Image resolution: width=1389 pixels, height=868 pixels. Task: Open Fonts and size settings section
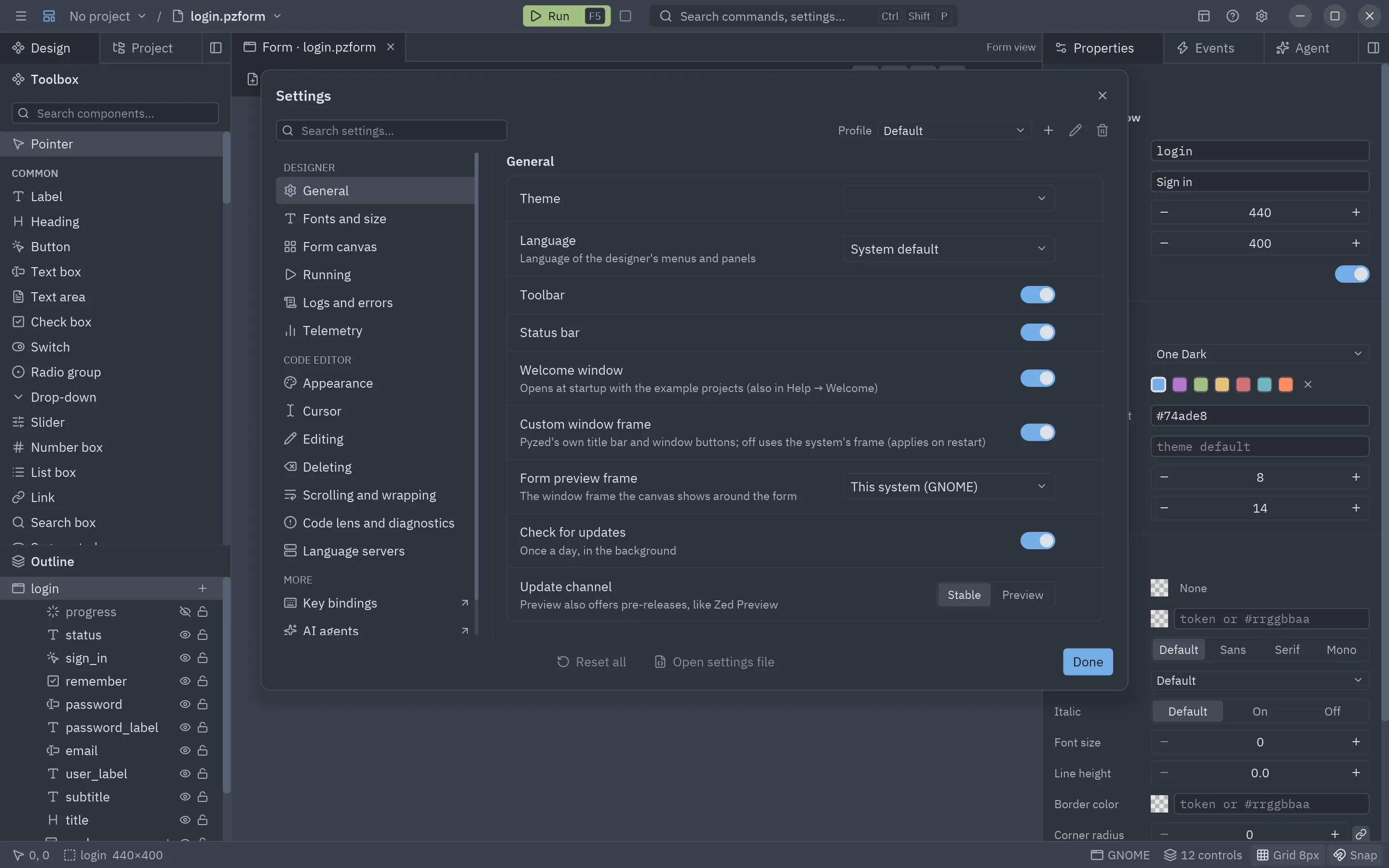(375, 219)
